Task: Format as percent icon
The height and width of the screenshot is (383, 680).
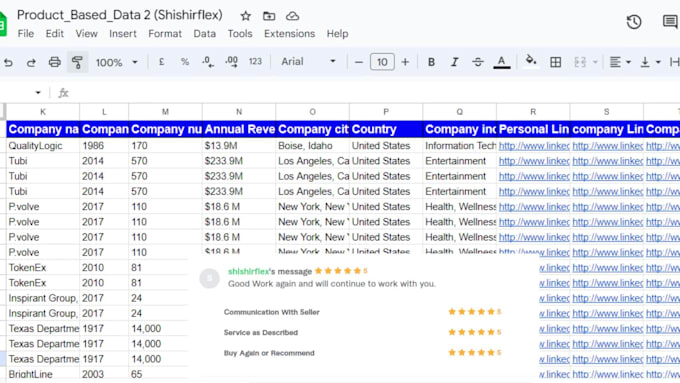Action: (x=185, y=62)
